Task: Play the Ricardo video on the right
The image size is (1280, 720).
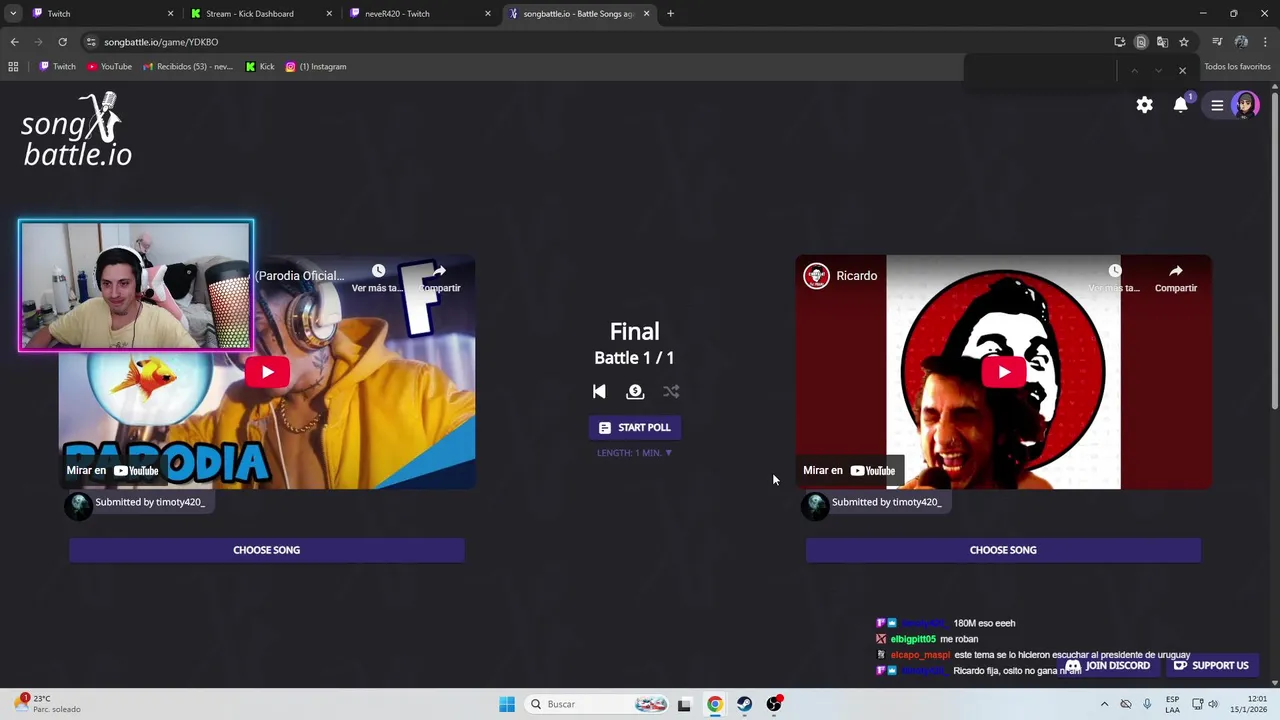Action: pyautogui.click(x=1003, y=372)
